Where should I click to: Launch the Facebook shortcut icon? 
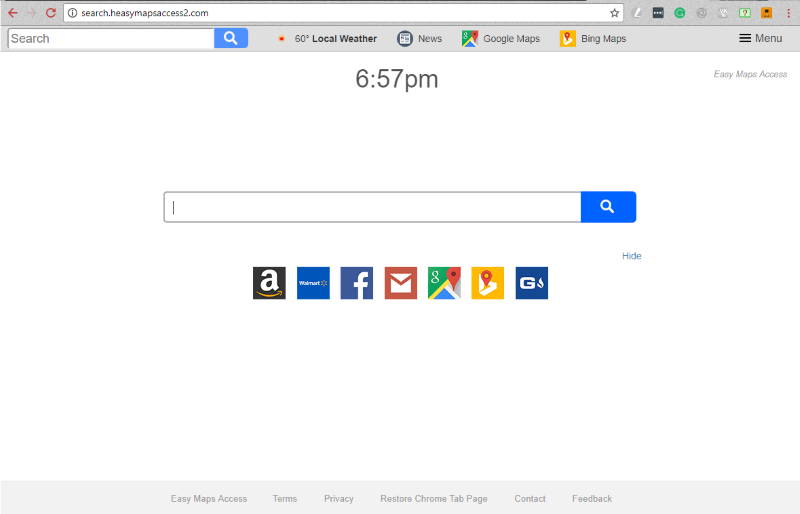356,283
